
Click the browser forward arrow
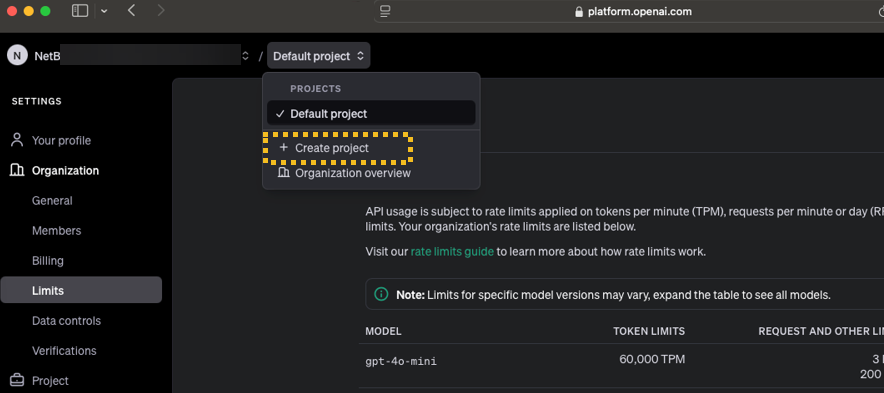click(x=161, y=10)
